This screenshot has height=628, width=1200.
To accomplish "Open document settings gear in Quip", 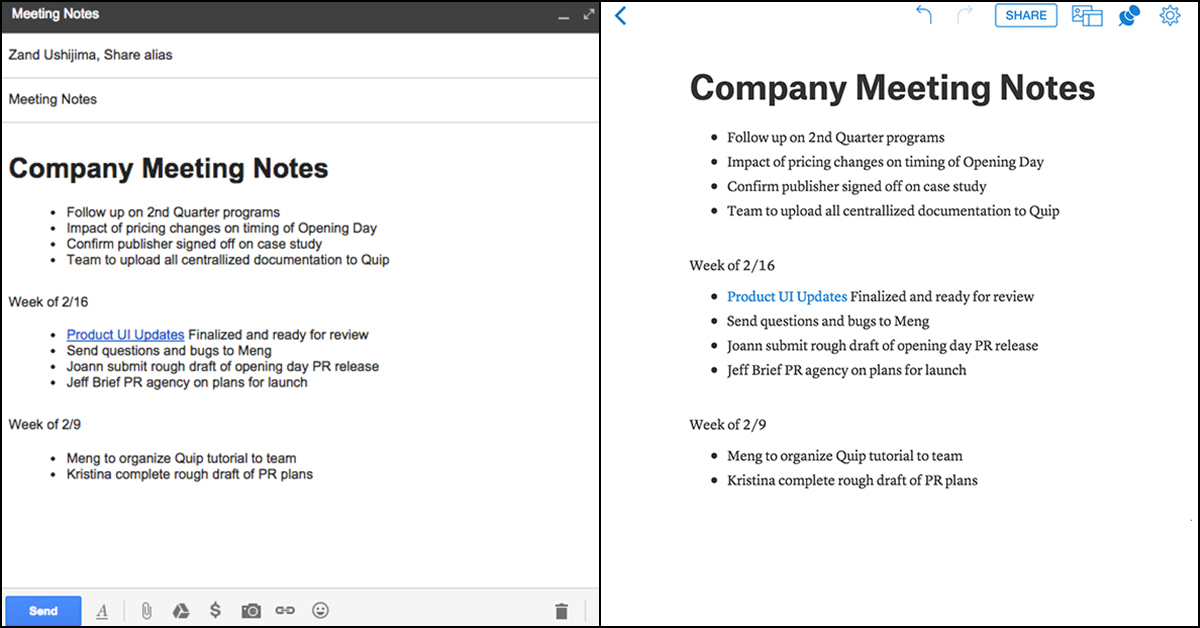I will coord(1169,15).
